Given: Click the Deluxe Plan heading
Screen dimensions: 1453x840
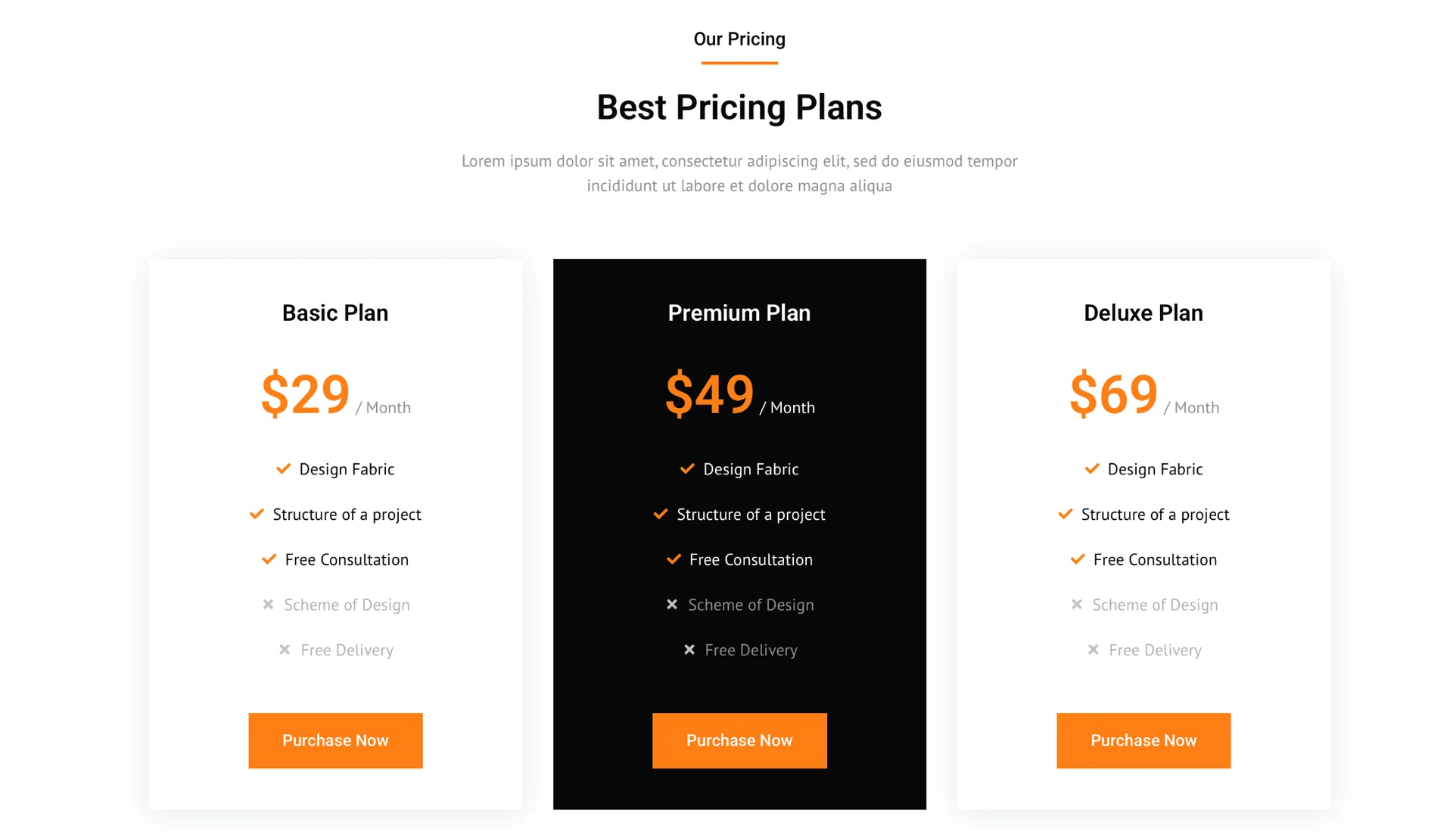Looking at the screenshot, I should pyautogui.click(x=1143, y=313).
